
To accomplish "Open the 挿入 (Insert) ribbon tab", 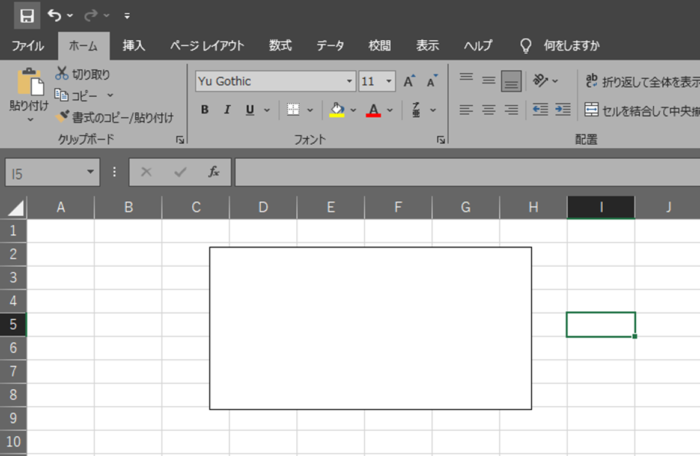I will tap(134, 45).
